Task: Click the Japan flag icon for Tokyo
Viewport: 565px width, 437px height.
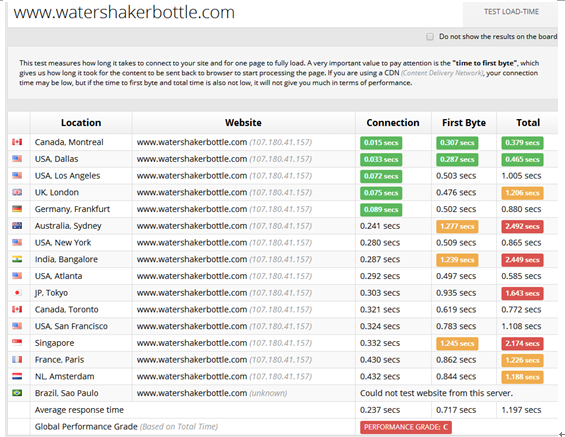Action: point(17,293)
